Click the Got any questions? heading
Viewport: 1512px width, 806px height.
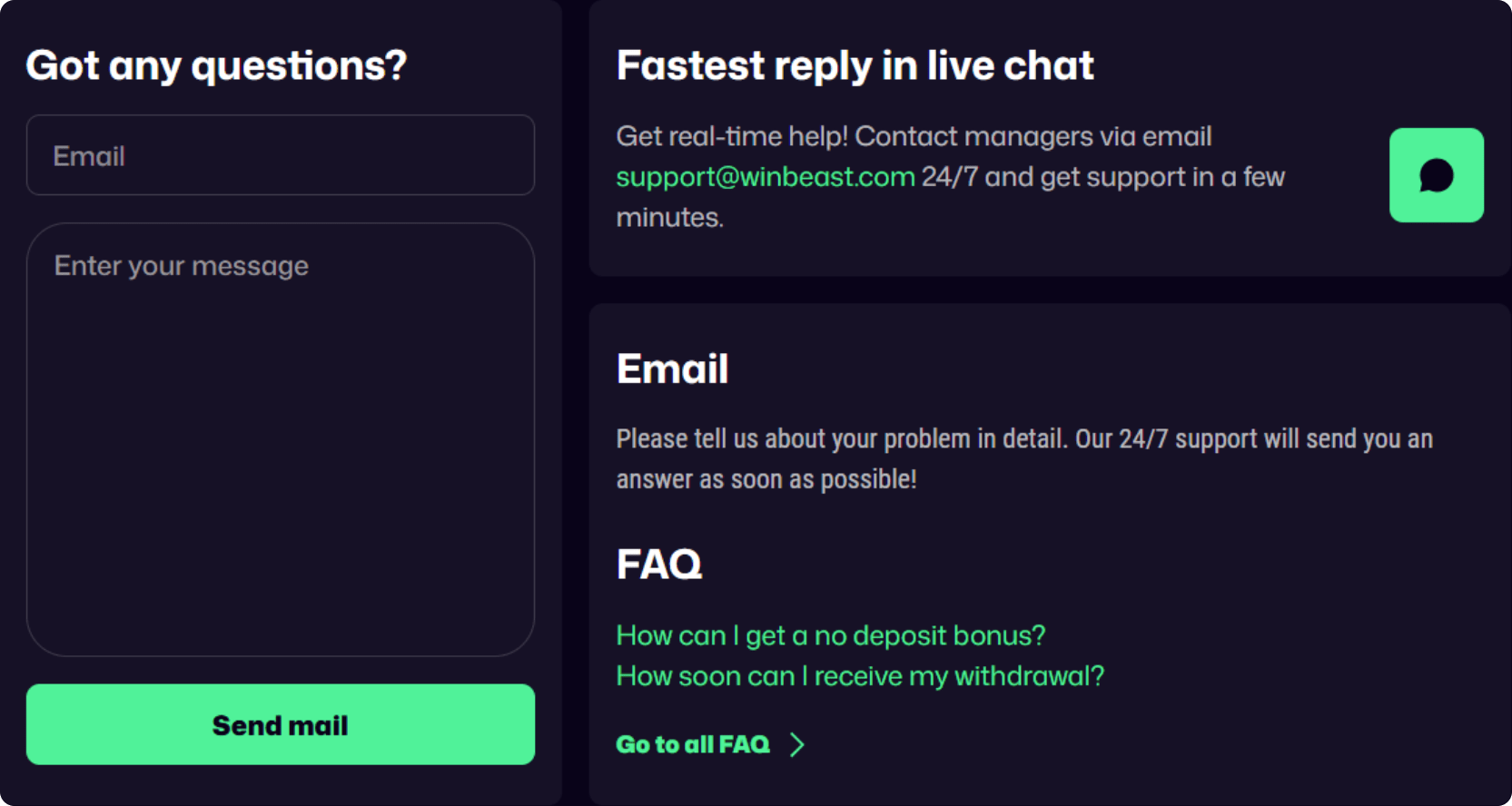click(x=216, y=65)
